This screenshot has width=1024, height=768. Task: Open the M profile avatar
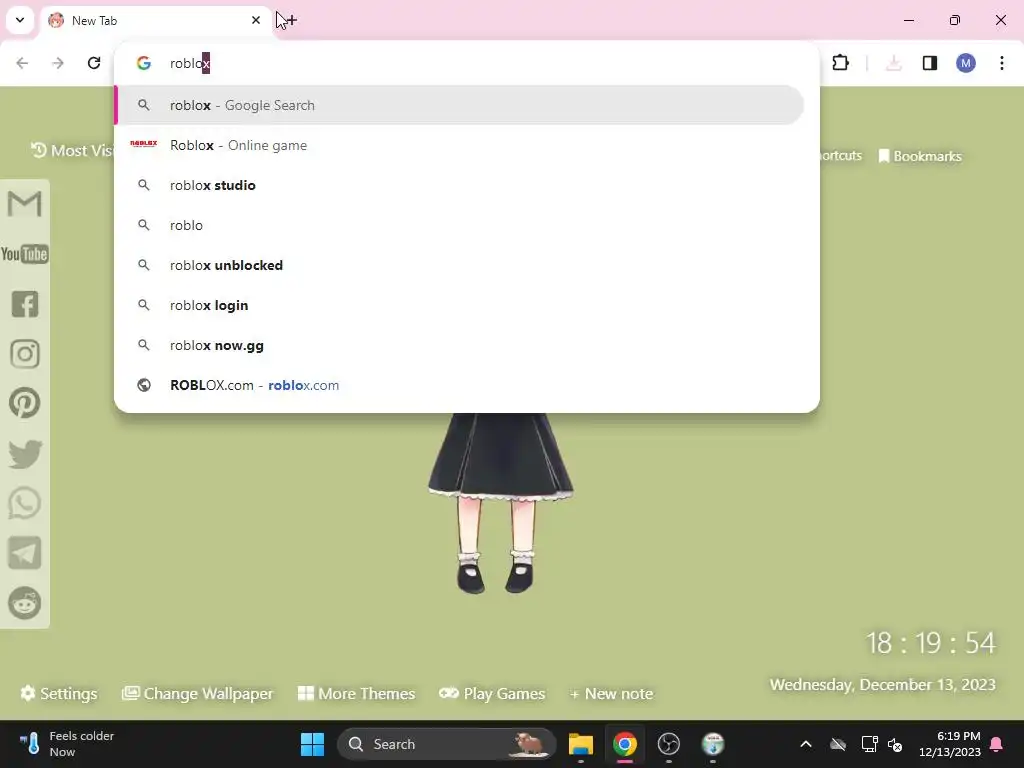click(x=966, y=63)
